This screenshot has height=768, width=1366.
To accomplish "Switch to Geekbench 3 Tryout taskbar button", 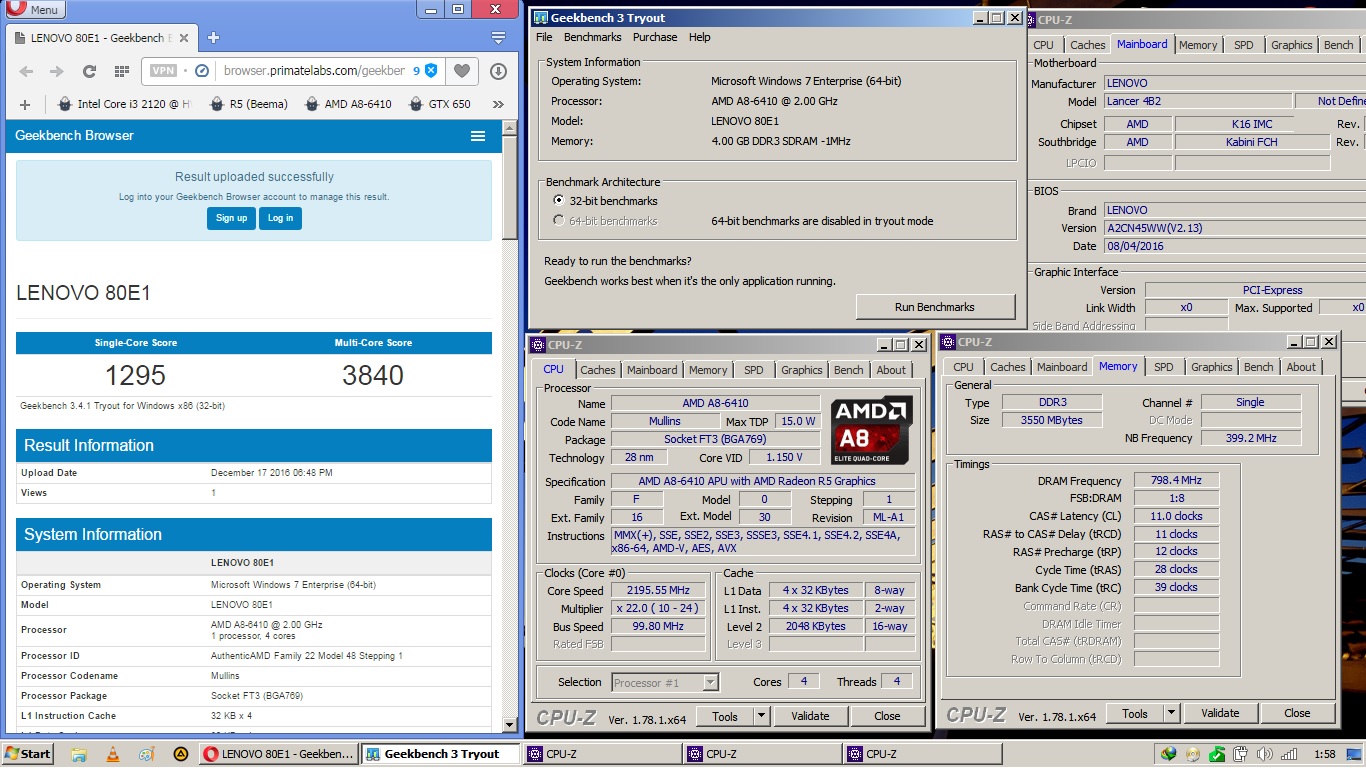I will point(441,754).
